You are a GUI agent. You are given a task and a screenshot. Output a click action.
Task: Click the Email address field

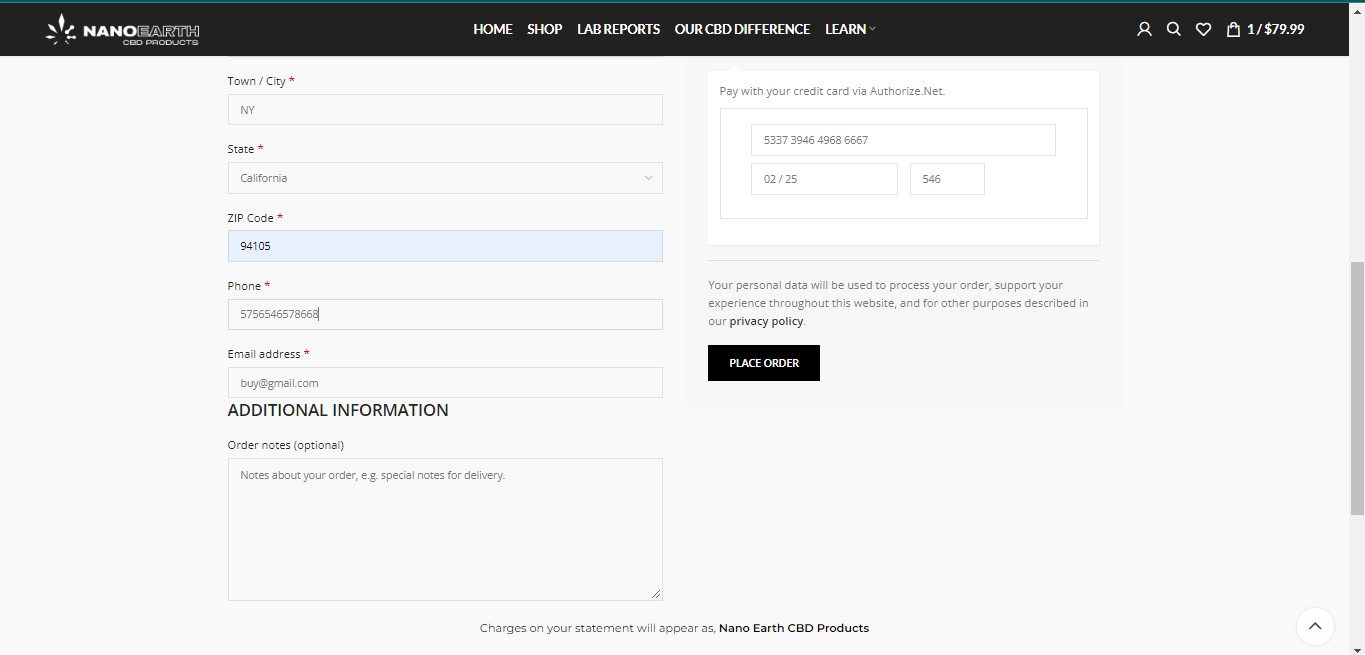(444, 382)
